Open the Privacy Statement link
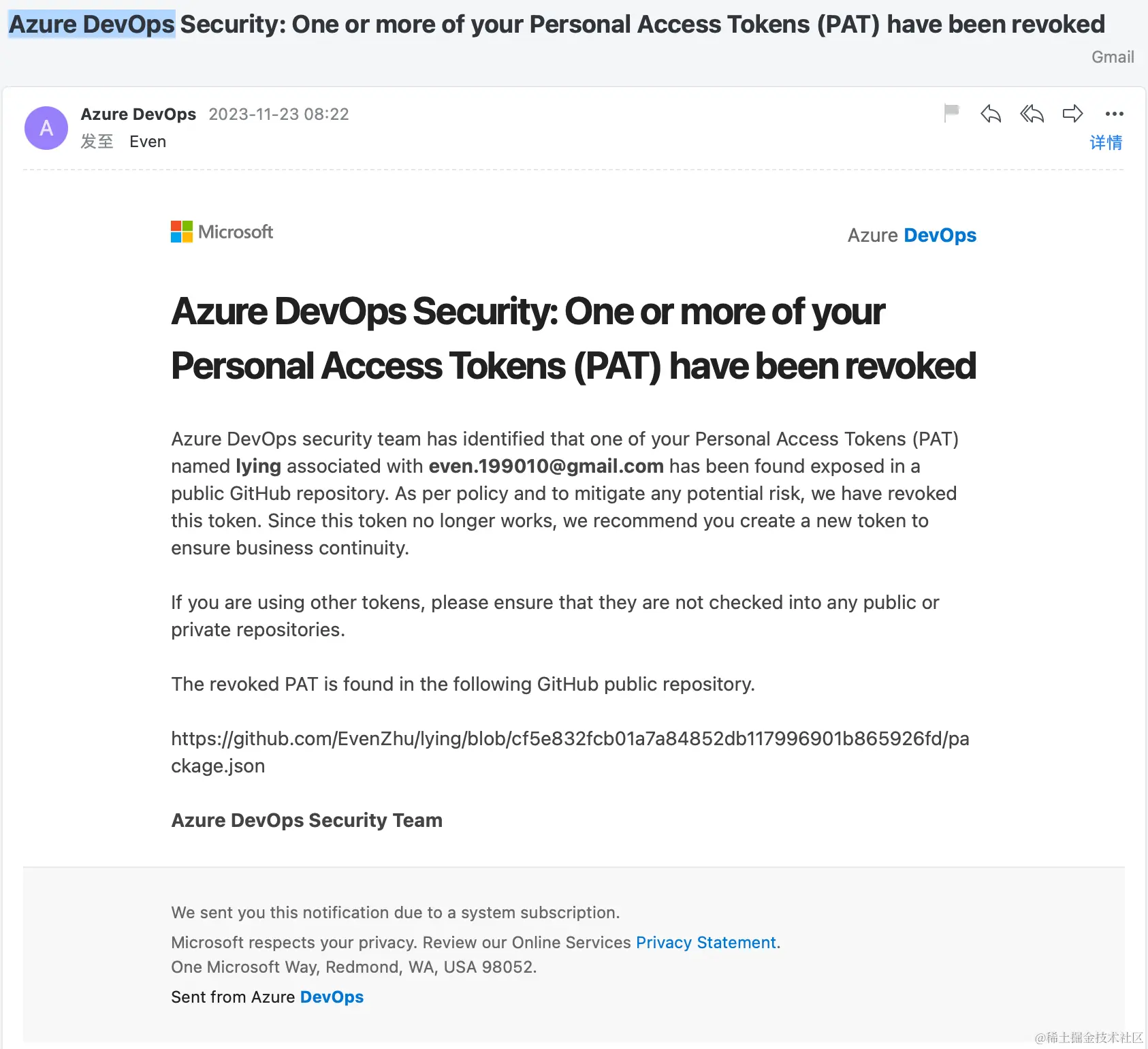1148x1049 pixels. click(706, 942)
